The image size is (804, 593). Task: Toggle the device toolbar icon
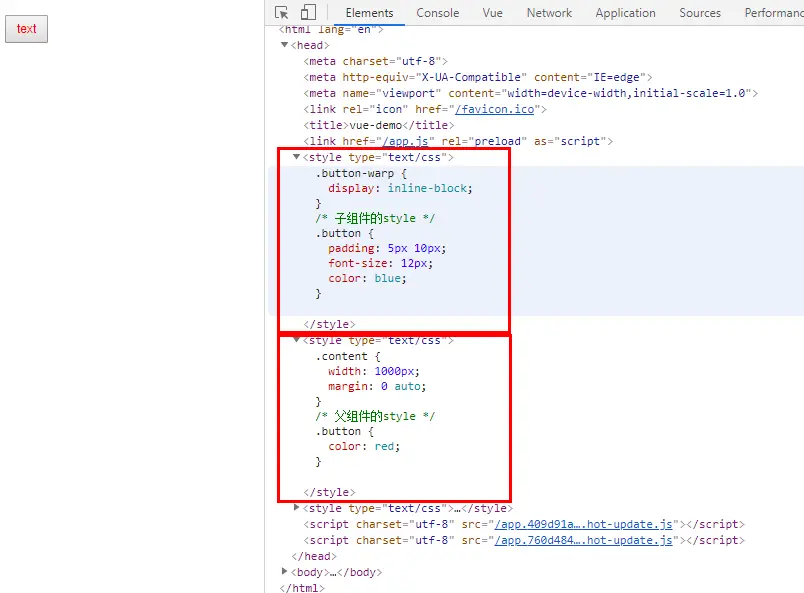click(308, 12)
